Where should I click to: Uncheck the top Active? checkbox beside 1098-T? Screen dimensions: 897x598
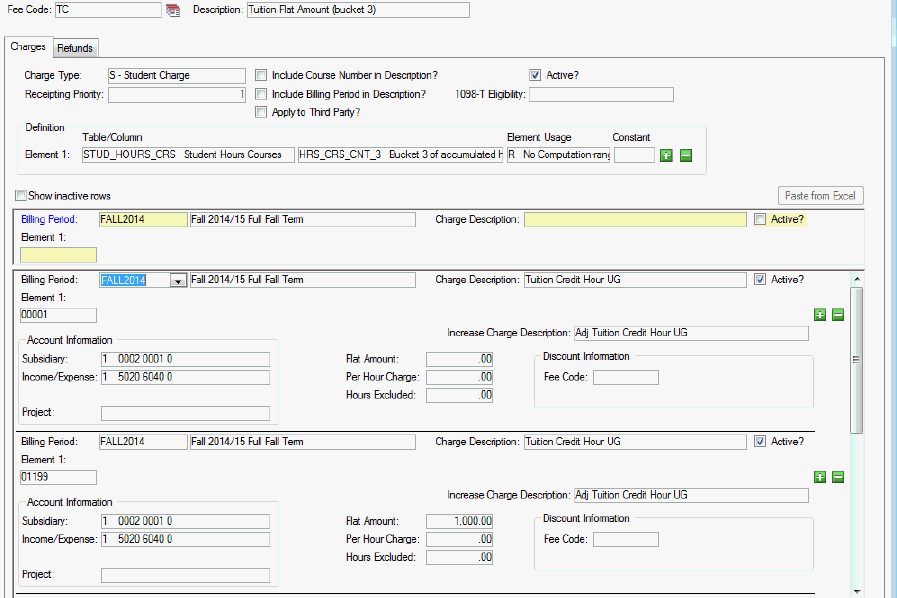[x=536, y=75]
